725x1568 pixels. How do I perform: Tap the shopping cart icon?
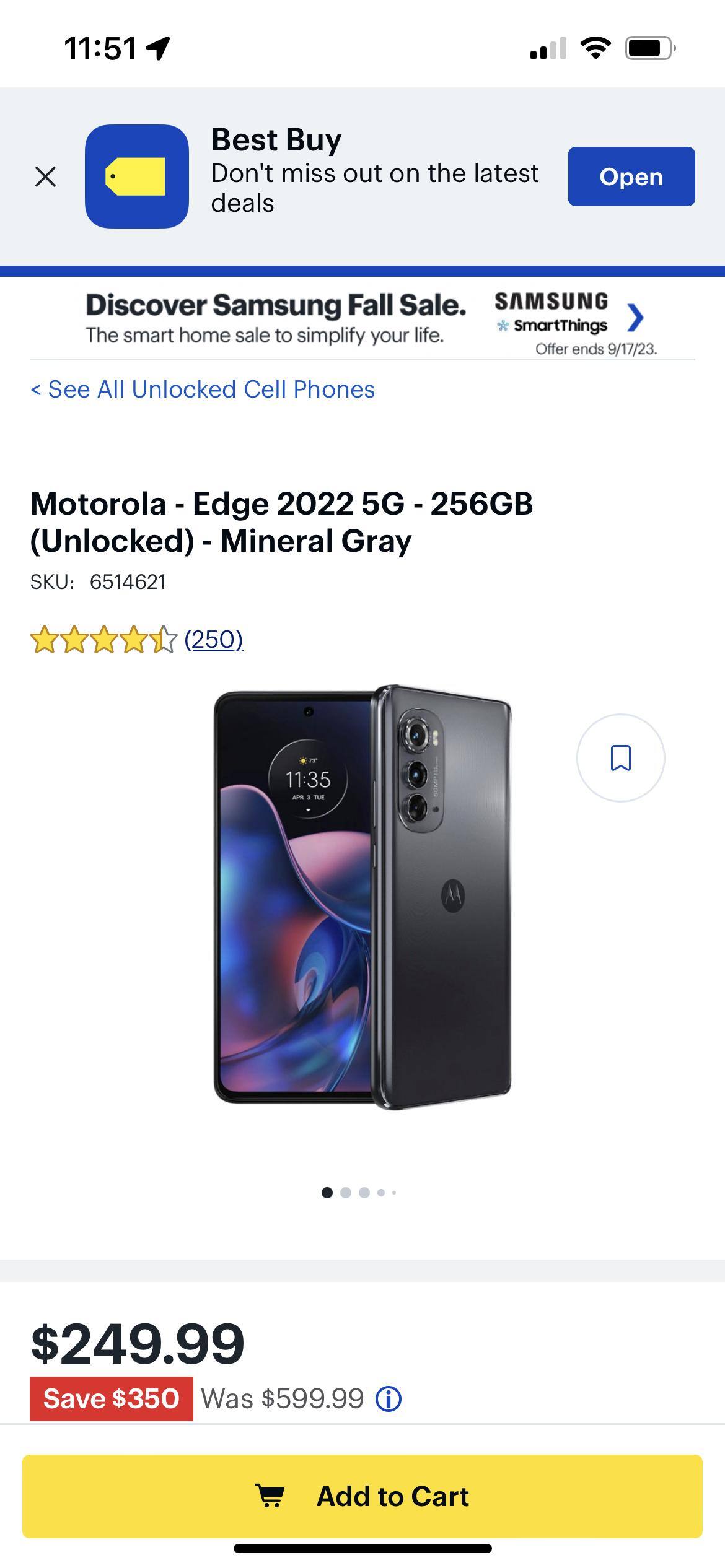pyautogui.click(x=270, y=1496)
